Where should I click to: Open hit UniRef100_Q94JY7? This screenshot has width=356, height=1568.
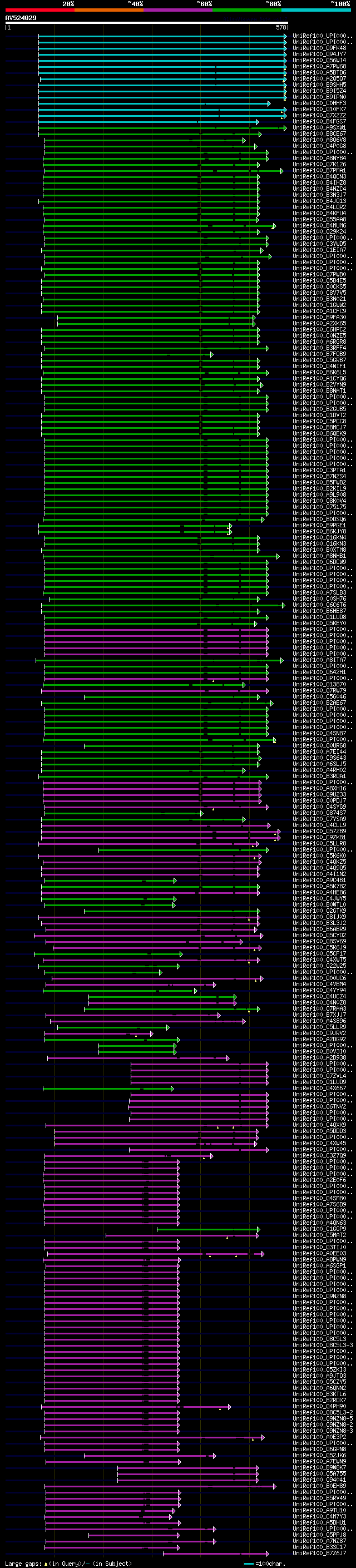tap(319, 54)
